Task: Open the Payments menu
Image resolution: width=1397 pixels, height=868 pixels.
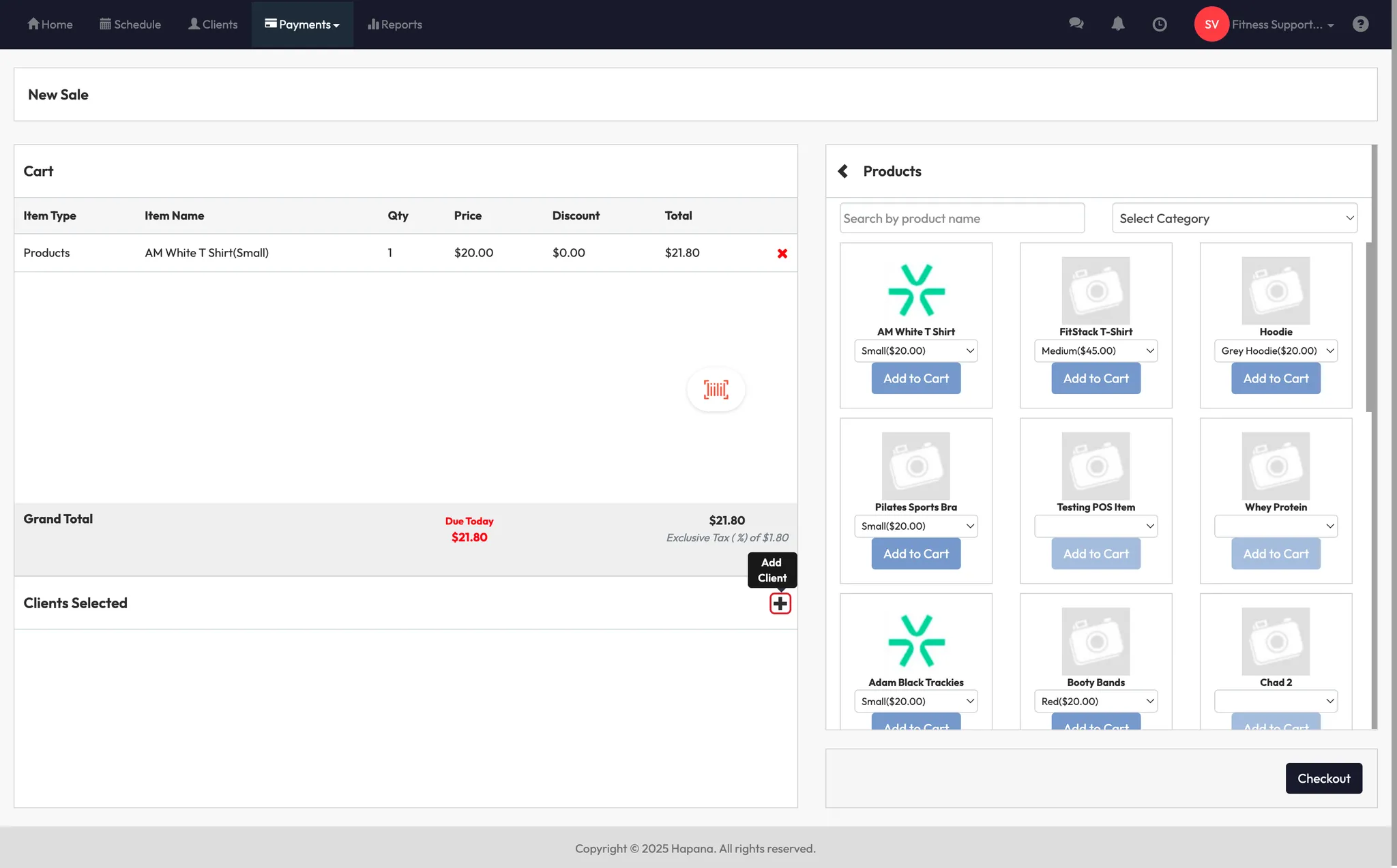Action: coord(302,25)
